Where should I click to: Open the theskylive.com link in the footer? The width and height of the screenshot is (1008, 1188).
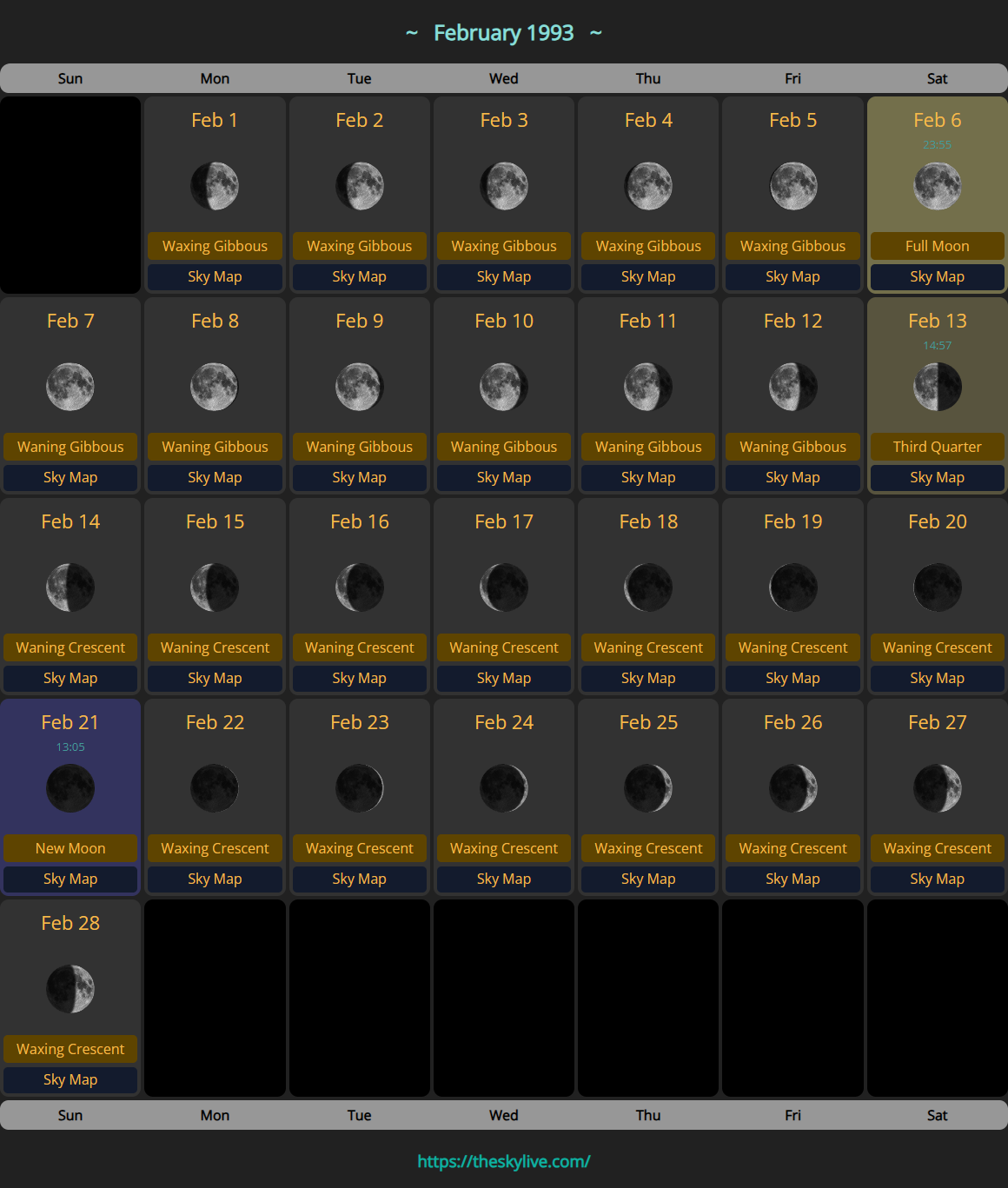pos(504,1161)
